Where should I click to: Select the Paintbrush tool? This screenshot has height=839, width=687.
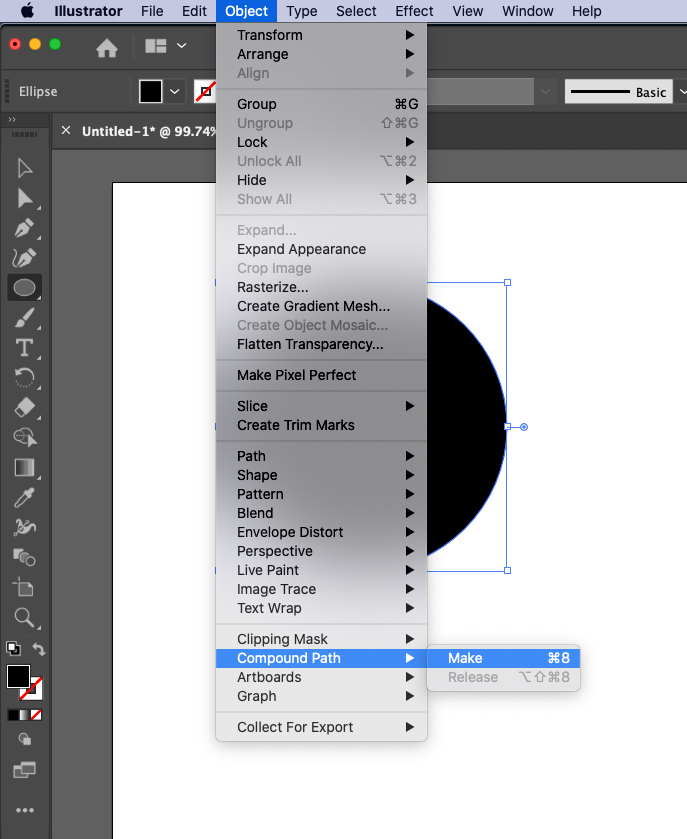pos(24,318)
